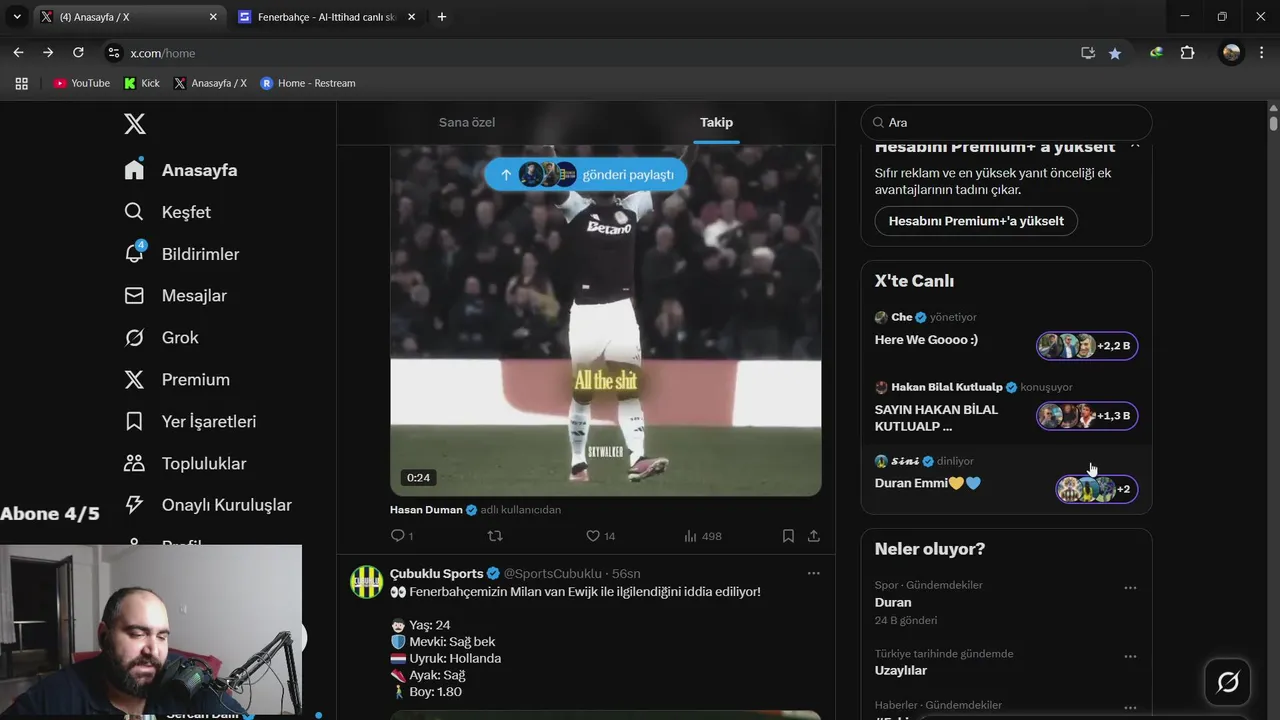
Task: Open listeners badge +1,3 B
Action: (1087, 416)
